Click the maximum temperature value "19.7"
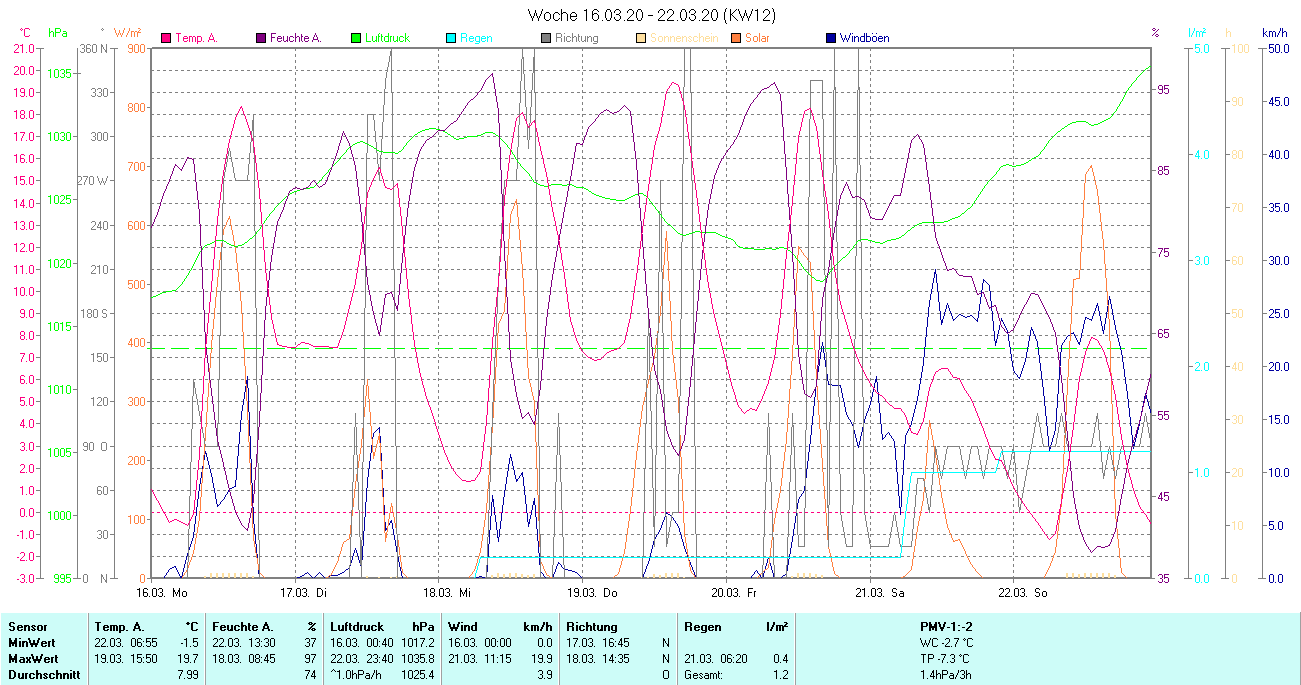 pyautogui.click(x=190, y=659)
